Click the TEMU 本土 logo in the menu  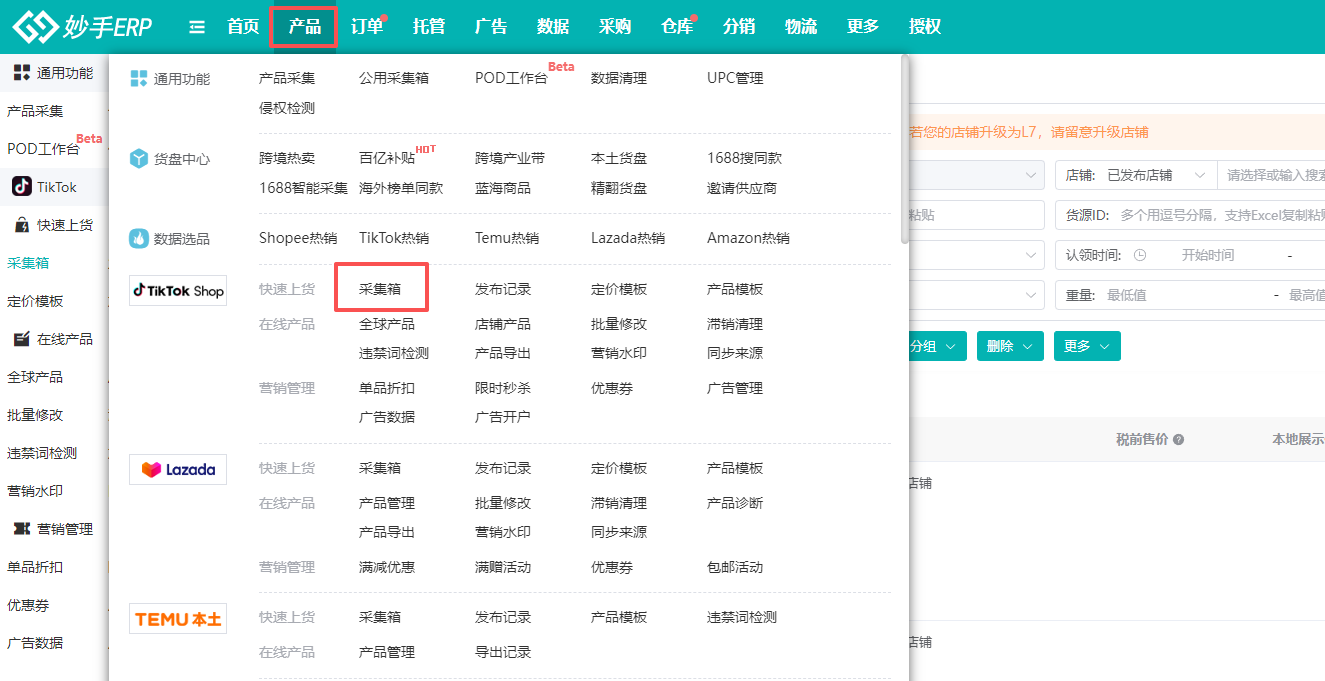(x=178, y=619)
